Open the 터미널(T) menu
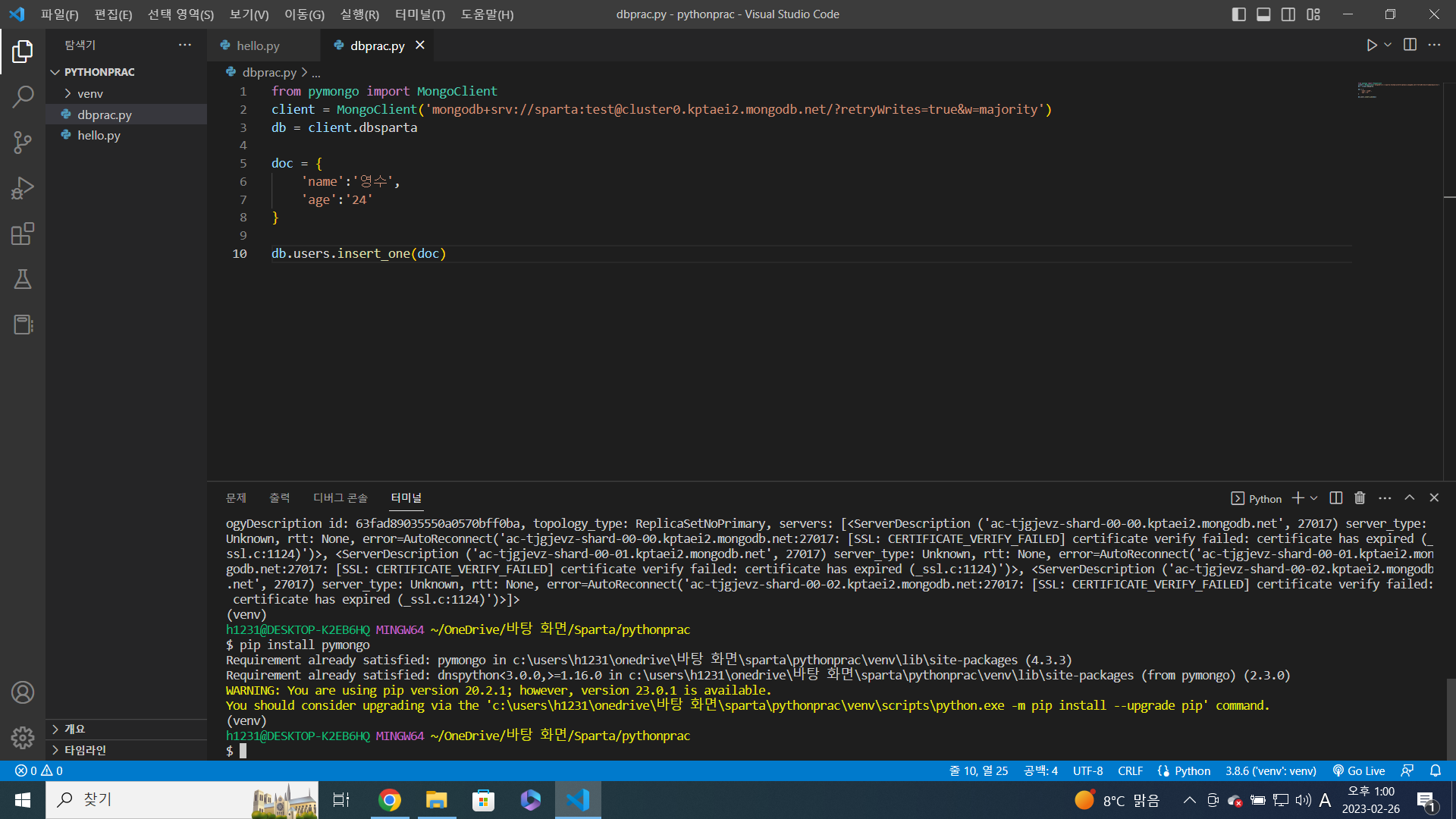The image size is (1456, 819). coord(420,14)
